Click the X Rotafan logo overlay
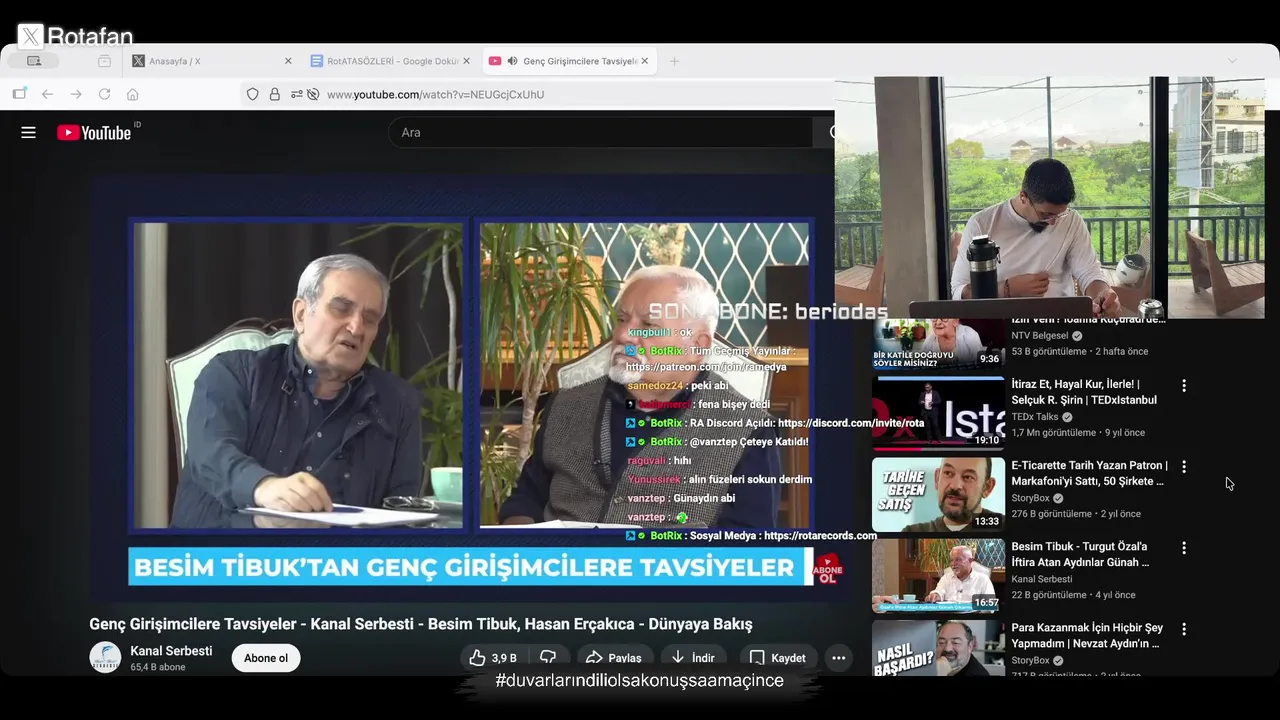1280x720 pixels. pos(76,37)
